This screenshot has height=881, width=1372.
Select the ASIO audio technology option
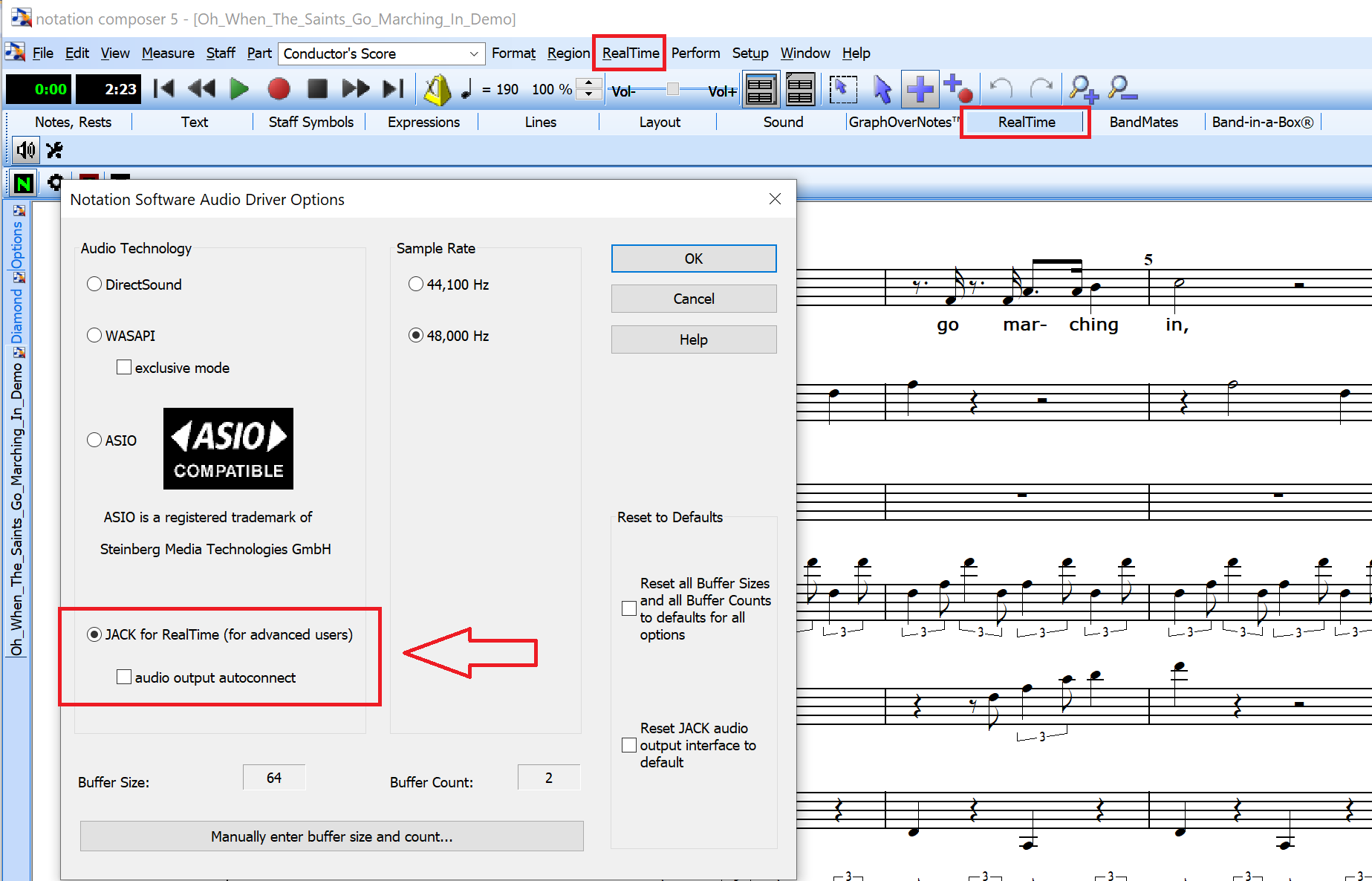(x=94, y=440)
